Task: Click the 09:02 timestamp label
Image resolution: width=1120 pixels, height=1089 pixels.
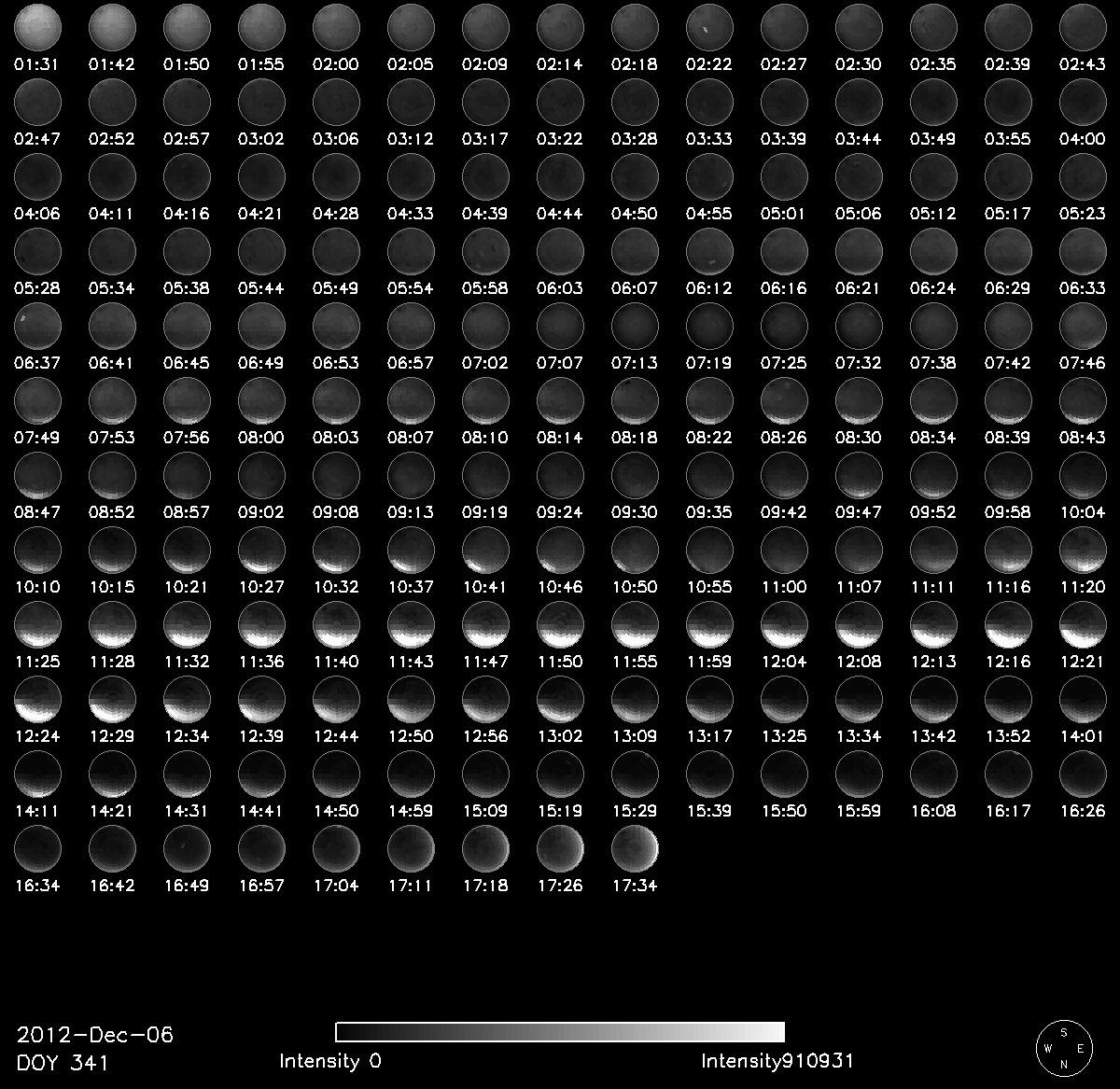Action: click(261, 512)
